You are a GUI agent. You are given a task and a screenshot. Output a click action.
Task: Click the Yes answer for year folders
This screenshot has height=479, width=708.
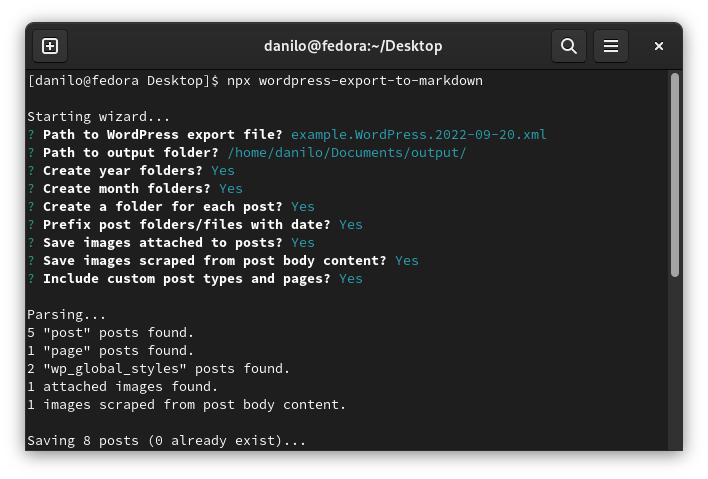coord(222,170)
